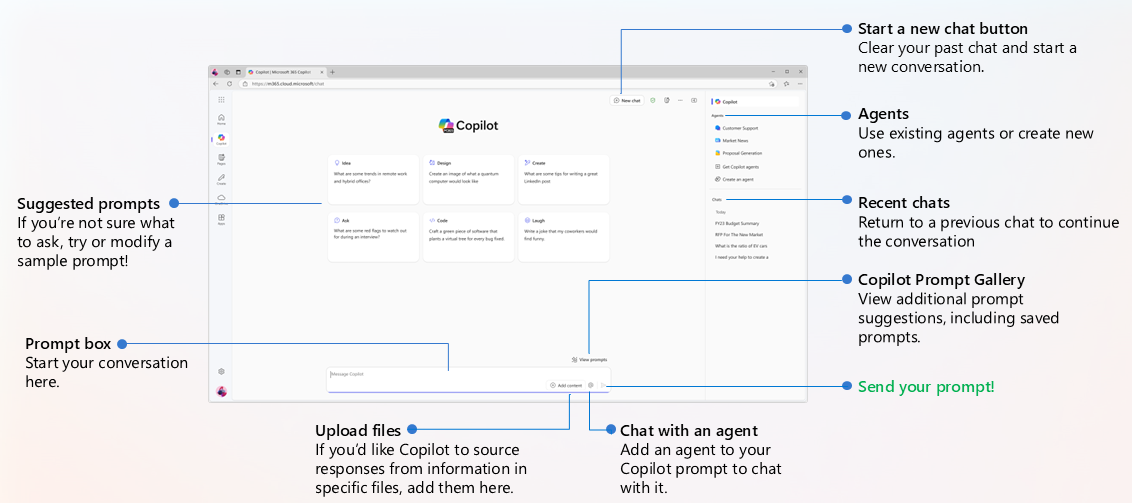The image size is (1132, 503).
Task: Start a new chat with New chat button
Action: (627, 100)
